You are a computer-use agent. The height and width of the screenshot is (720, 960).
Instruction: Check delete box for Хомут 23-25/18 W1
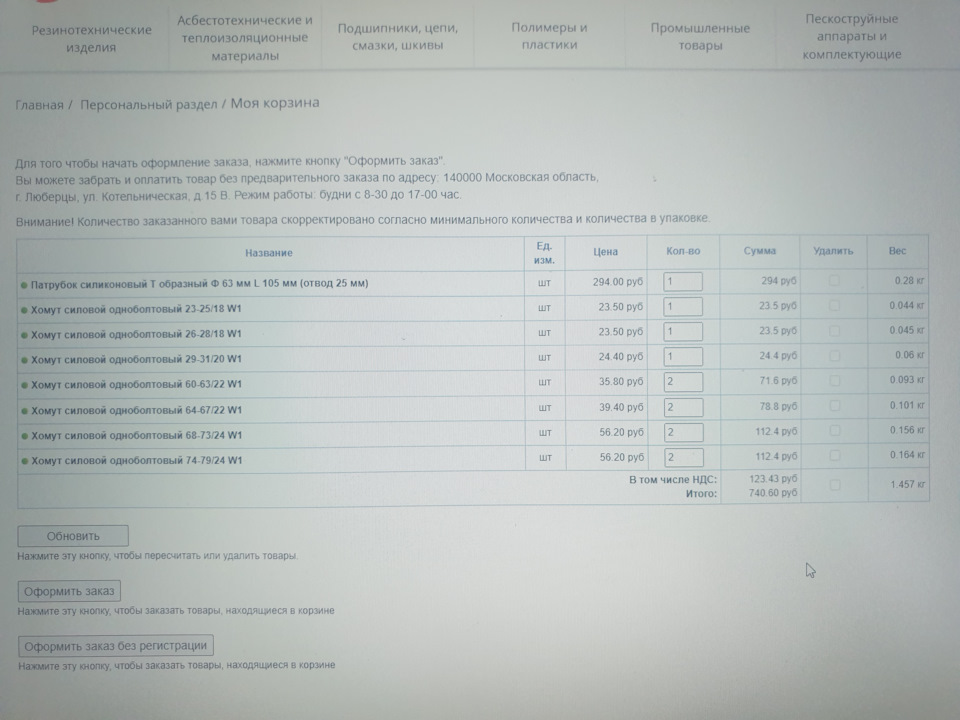pos(834,306)
